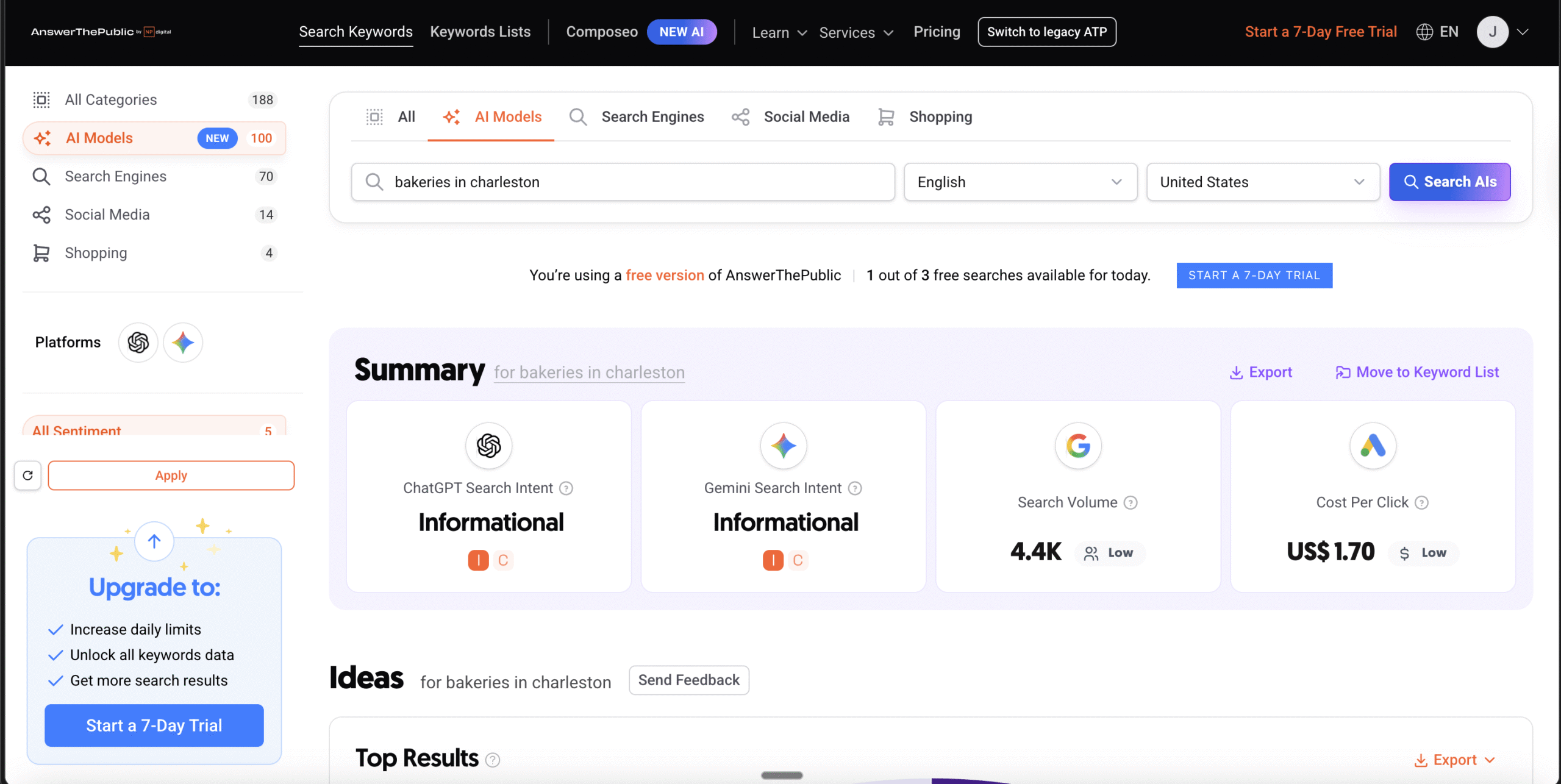Open the user avatar J

[1493, 32]
